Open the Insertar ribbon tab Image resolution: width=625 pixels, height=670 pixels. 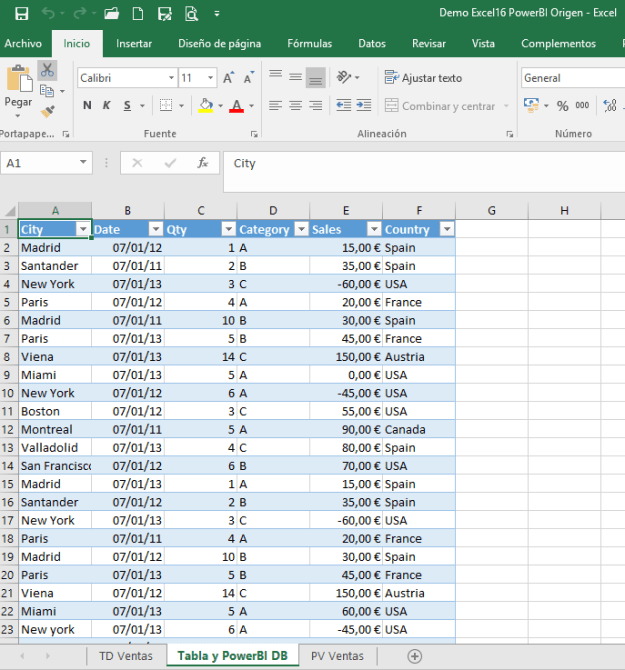pyautogui.click(x=134, y=44)
